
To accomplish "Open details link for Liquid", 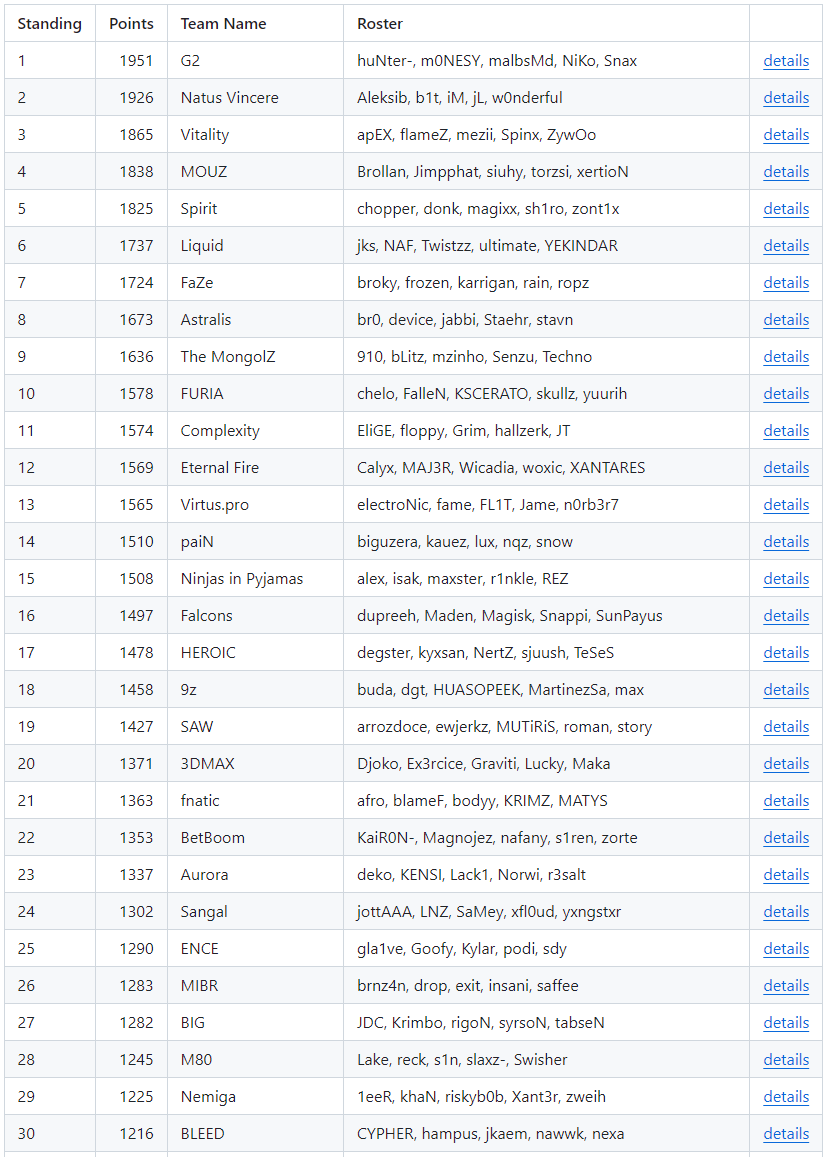I will [786, 246].
